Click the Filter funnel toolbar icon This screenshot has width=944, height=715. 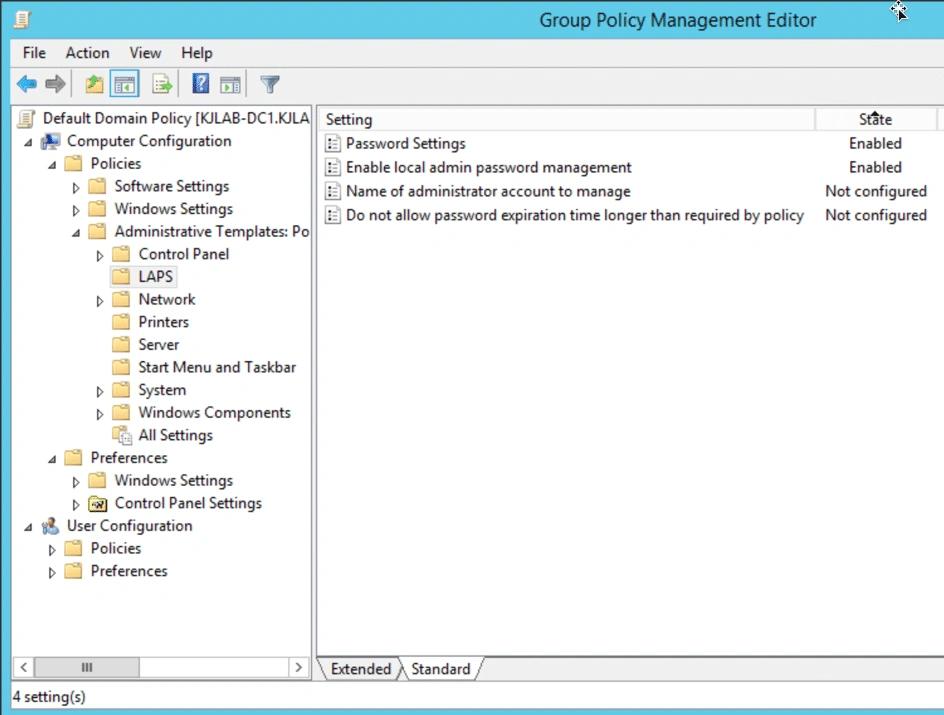click(270, 84)
